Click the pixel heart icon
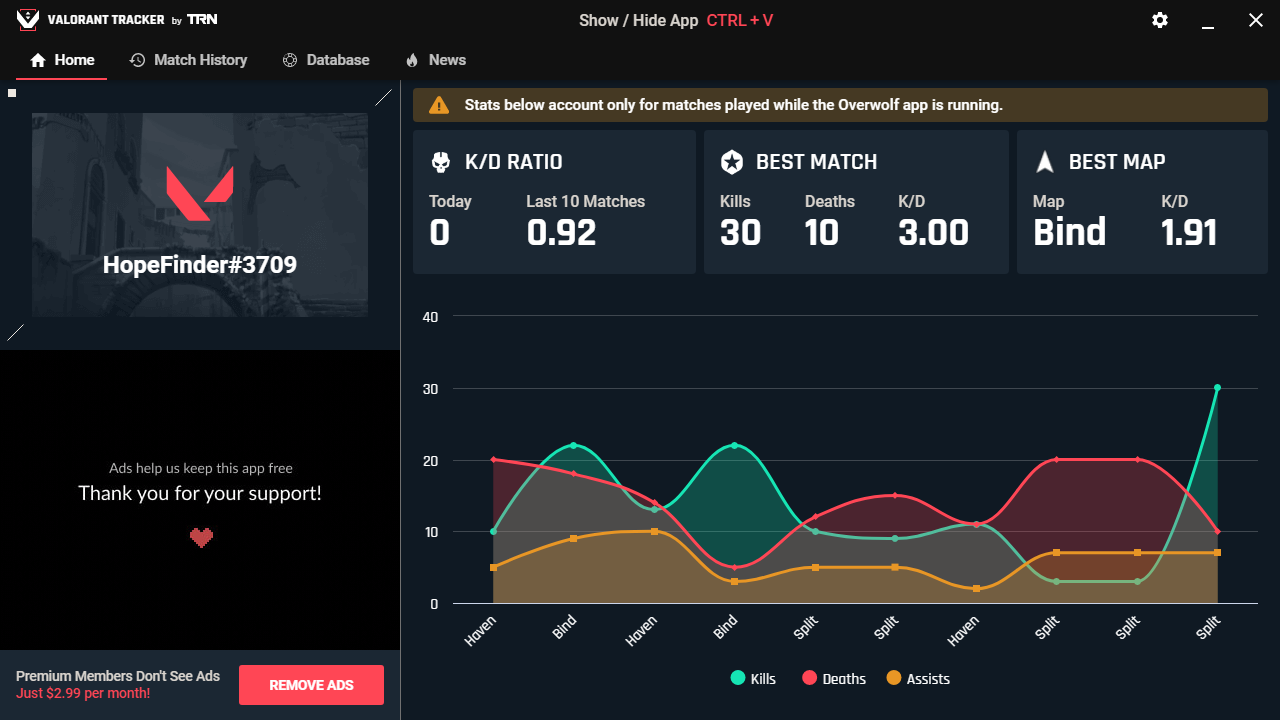This screenshot has height=720, width=1280. (201, 538)
